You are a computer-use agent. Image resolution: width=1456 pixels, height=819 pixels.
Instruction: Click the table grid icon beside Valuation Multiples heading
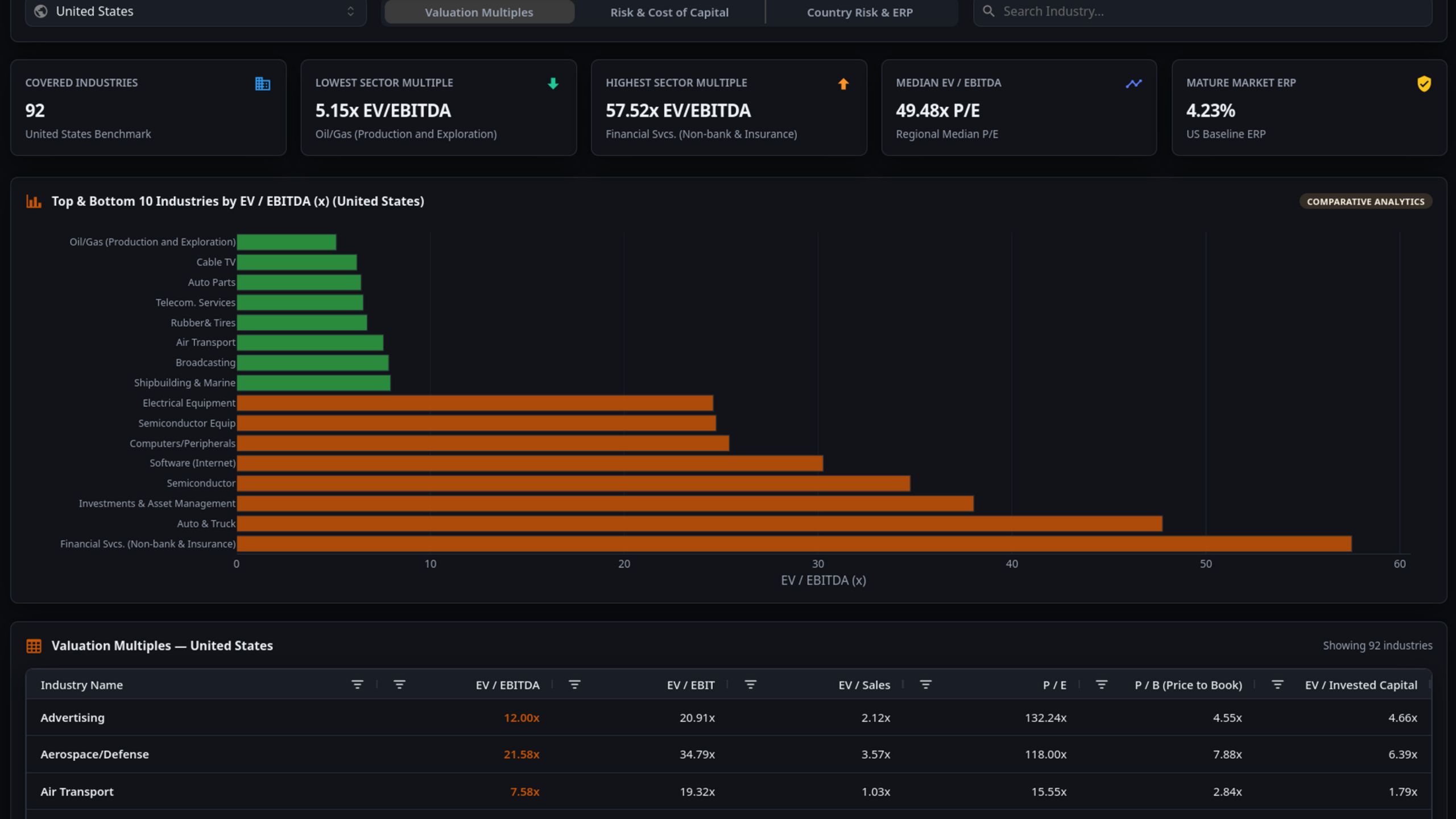(34, 646)
